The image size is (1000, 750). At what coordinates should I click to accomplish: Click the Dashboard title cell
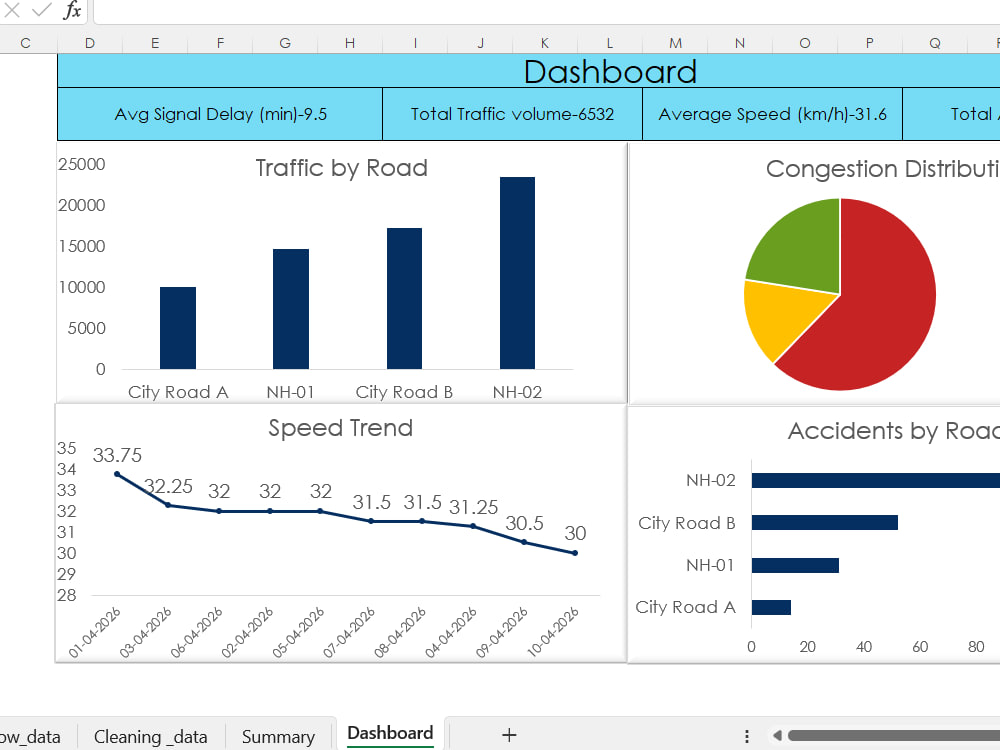click(529, 71)
